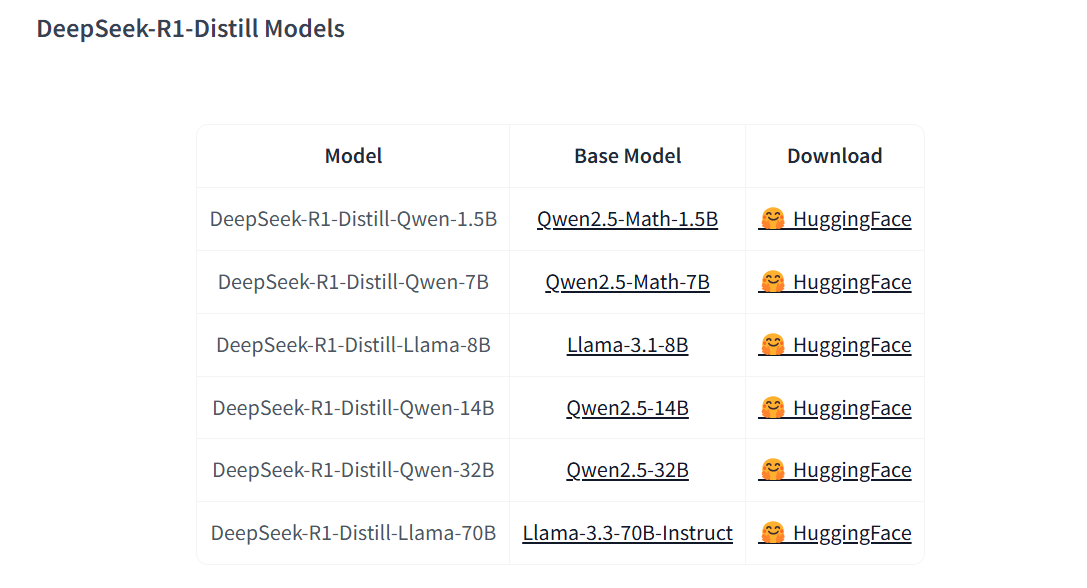Open the Qwen2.5-Math-7B base model link
This screenshot has width=1087, height=588.
tap(627, 282)
